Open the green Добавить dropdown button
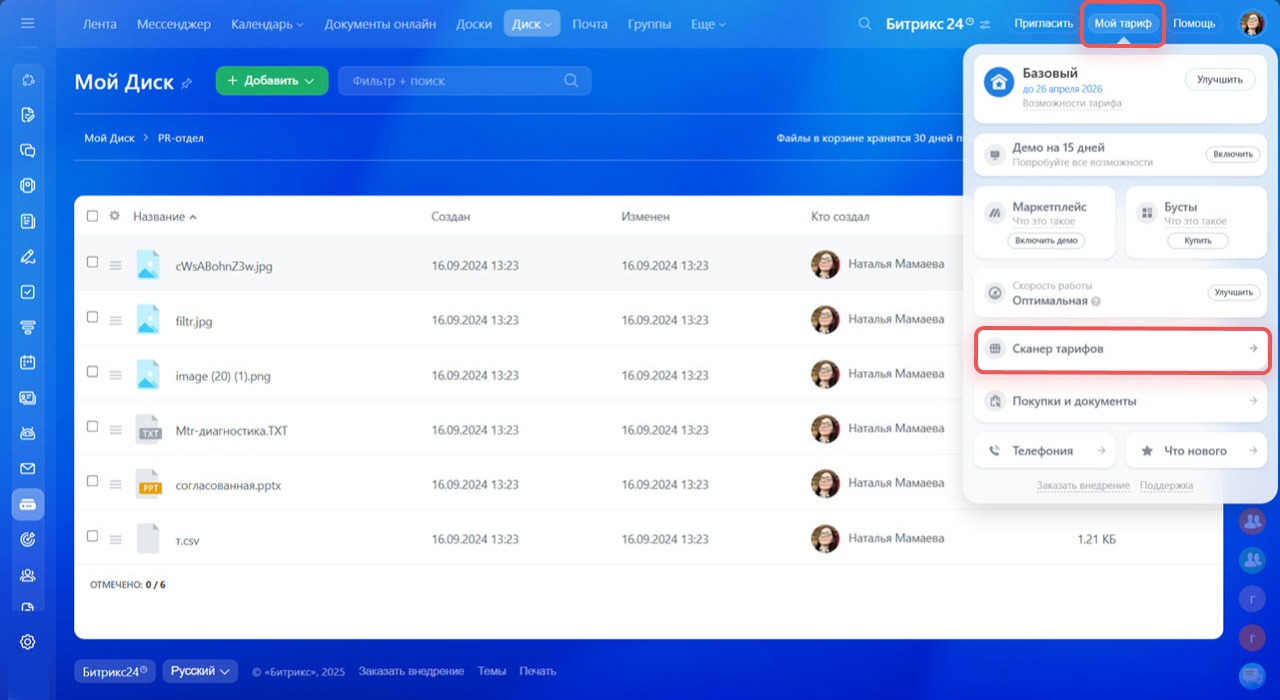This screenshot has width=1280, height=700. [272, 81]
